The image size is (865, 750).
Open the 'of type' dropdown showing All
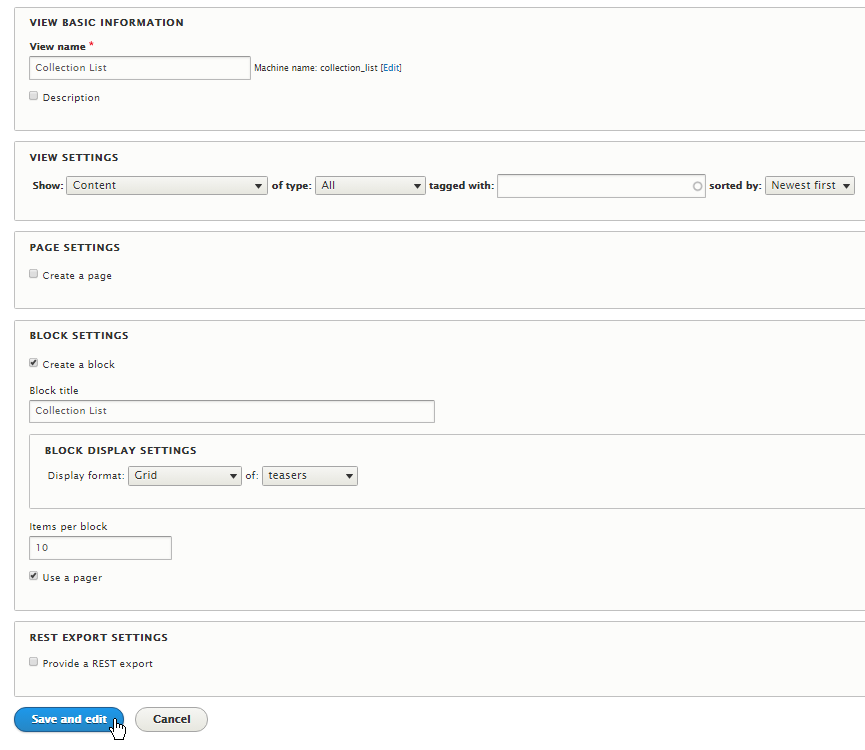click(370, 185)
